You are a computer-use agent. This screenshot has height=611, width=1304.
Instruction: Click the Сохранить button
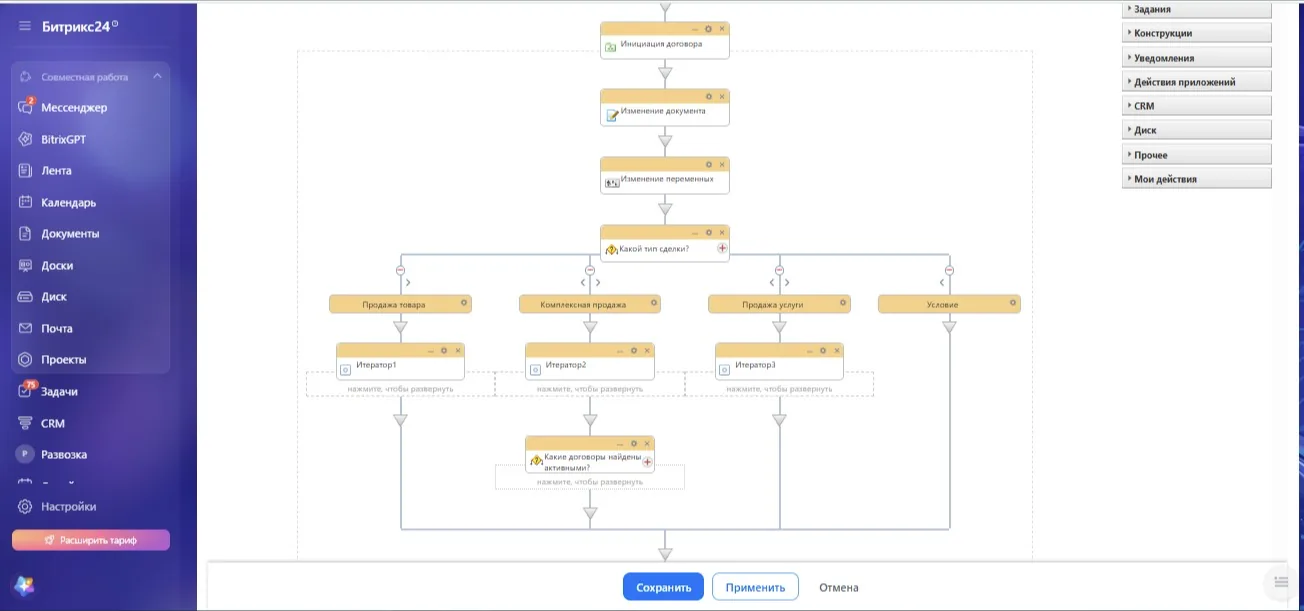click(663, 587)
